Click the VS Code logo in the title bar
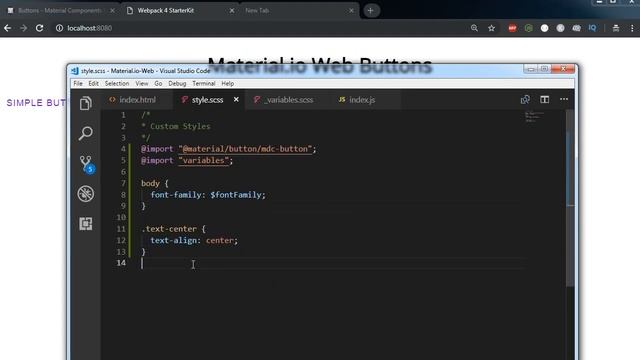640x360 pixels. click(x=75, y=71)
